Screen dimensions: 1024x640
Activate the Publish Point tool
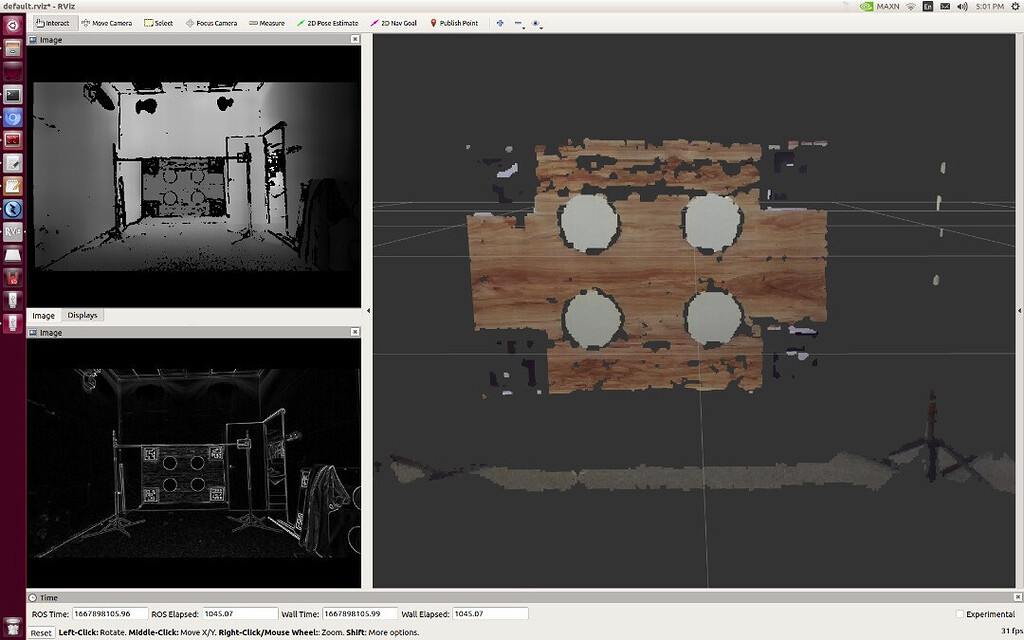456,22
